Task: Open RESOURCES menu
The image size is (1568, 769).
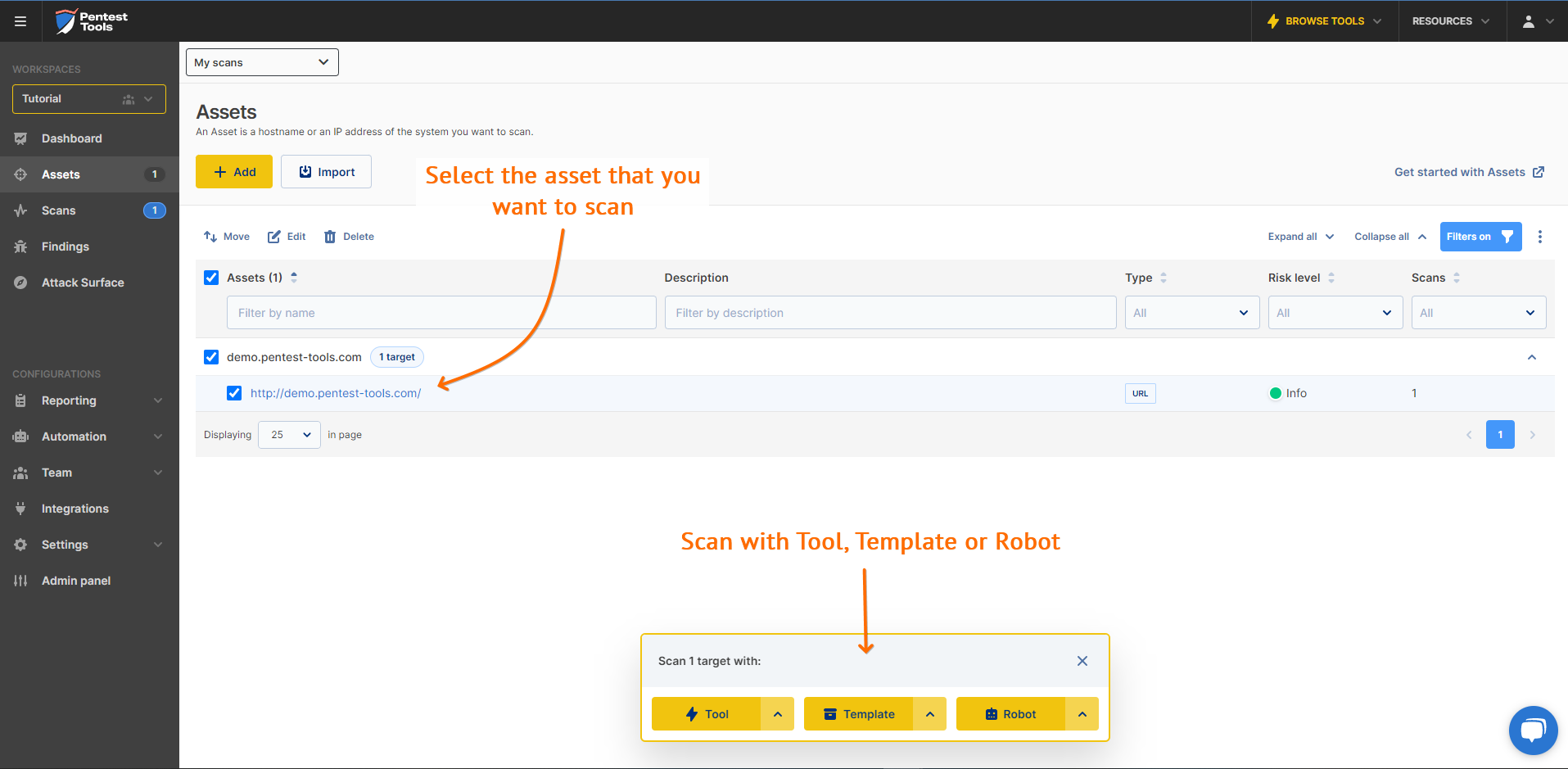Action: [x=1450, y=21]
